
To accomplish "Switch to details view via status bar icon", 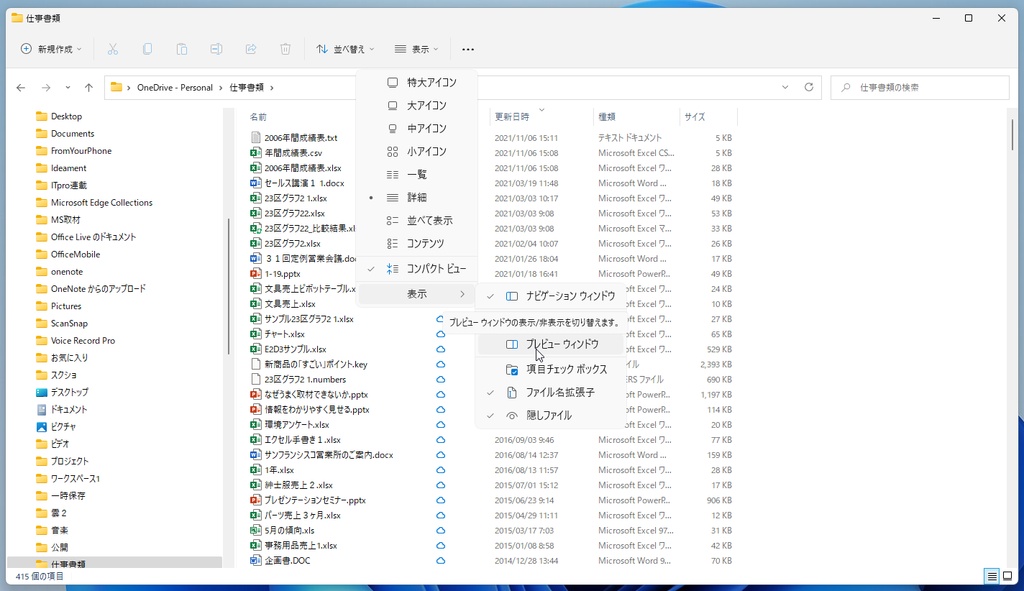I will click(x=992, y=576).
